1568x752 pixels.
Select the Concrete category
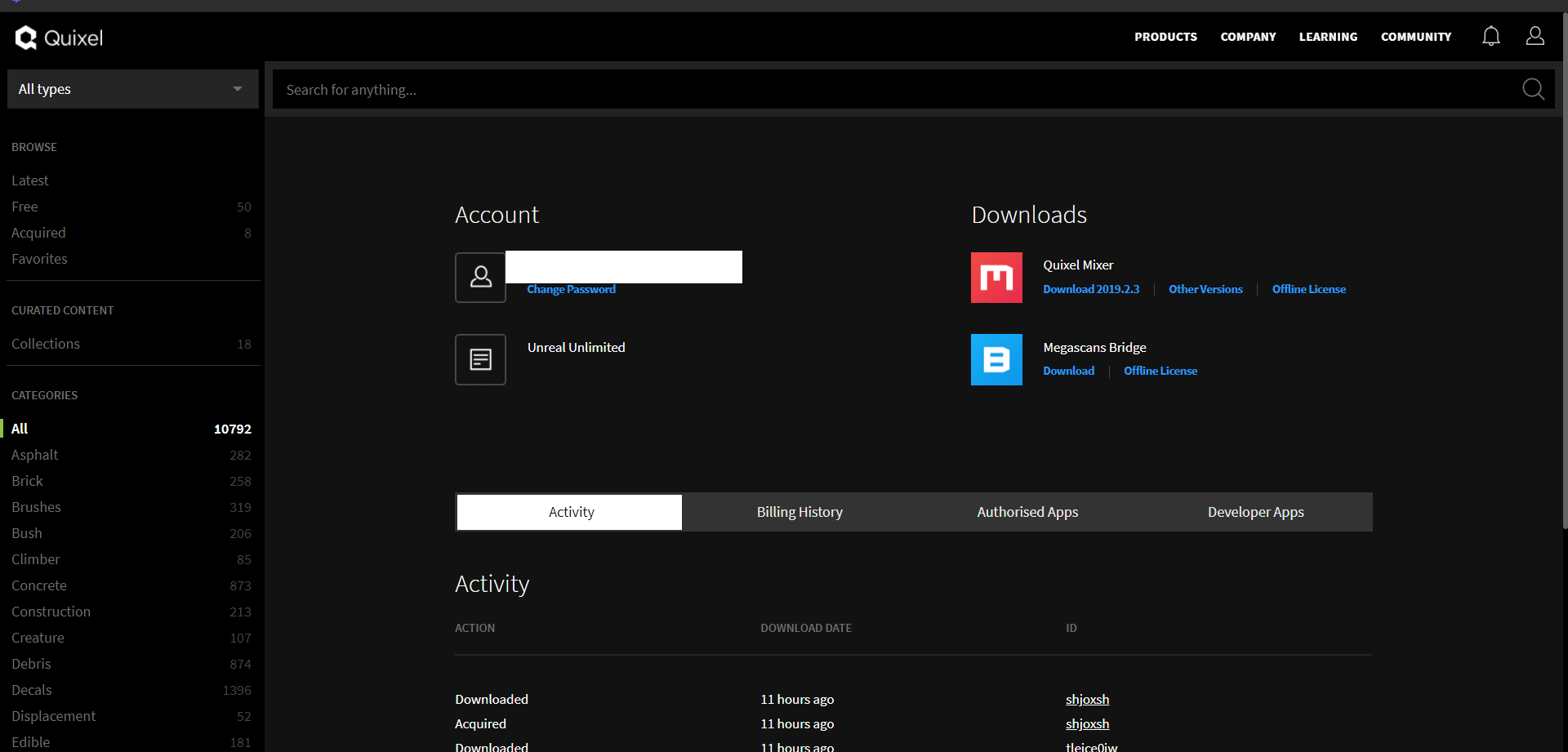pyautogui.click(x=131, y=585)
